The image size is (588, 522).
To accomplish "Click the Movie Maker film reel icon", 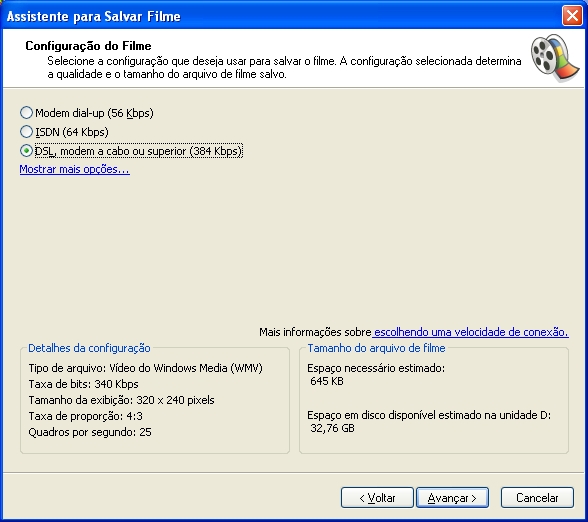I will coord(555,58).
